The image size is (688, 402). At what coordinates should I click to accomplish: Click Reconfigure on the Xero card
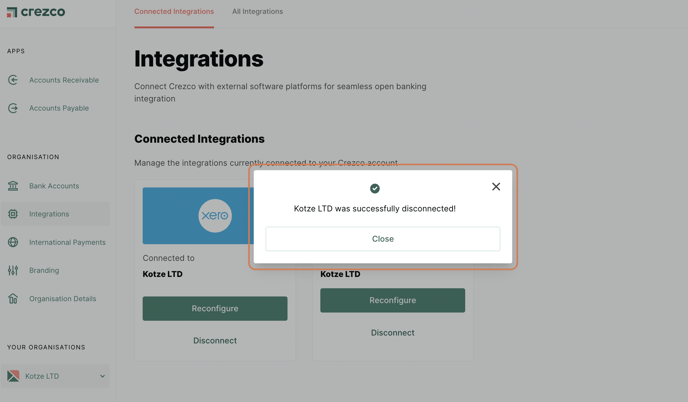[x=215, y=309]
